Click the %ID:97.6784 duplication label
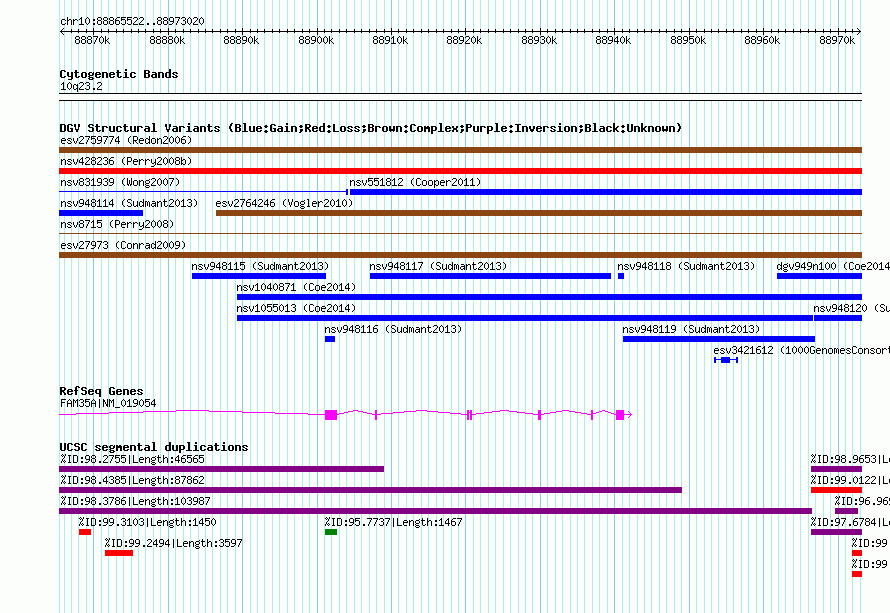This screenshot has width=890, height=613. click(850, 522)
